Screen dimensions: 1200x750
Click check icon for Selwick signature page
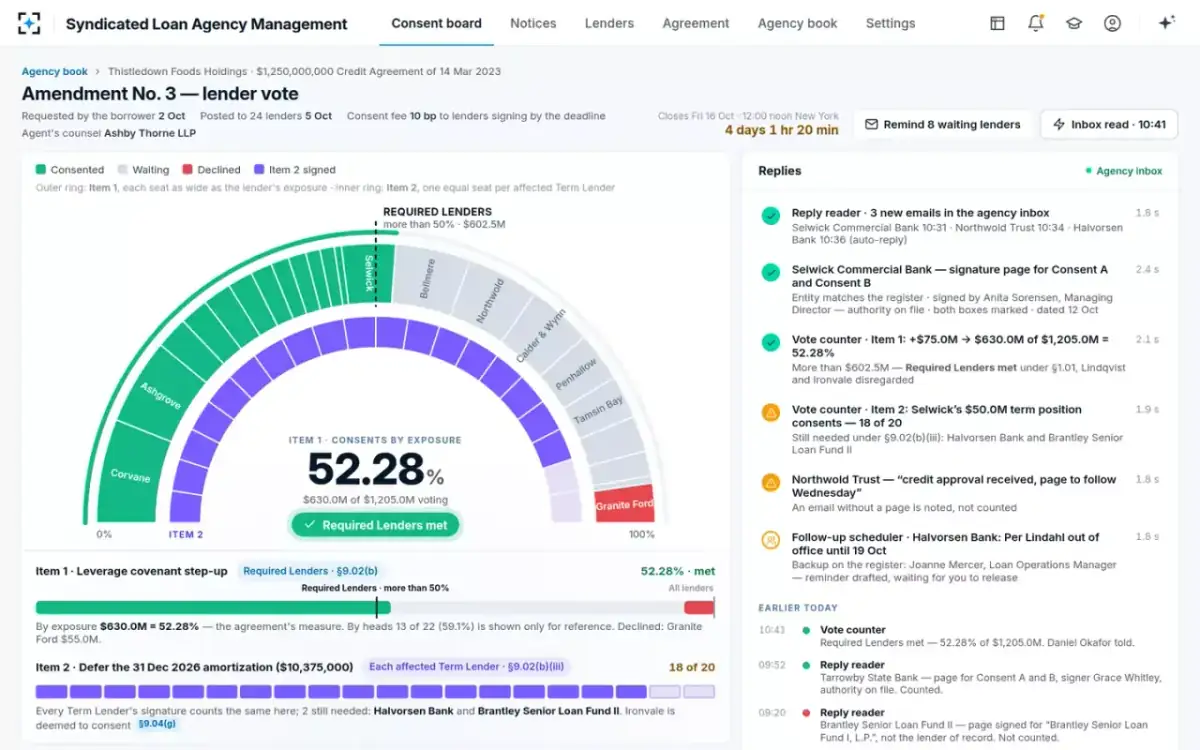point(770,272)
